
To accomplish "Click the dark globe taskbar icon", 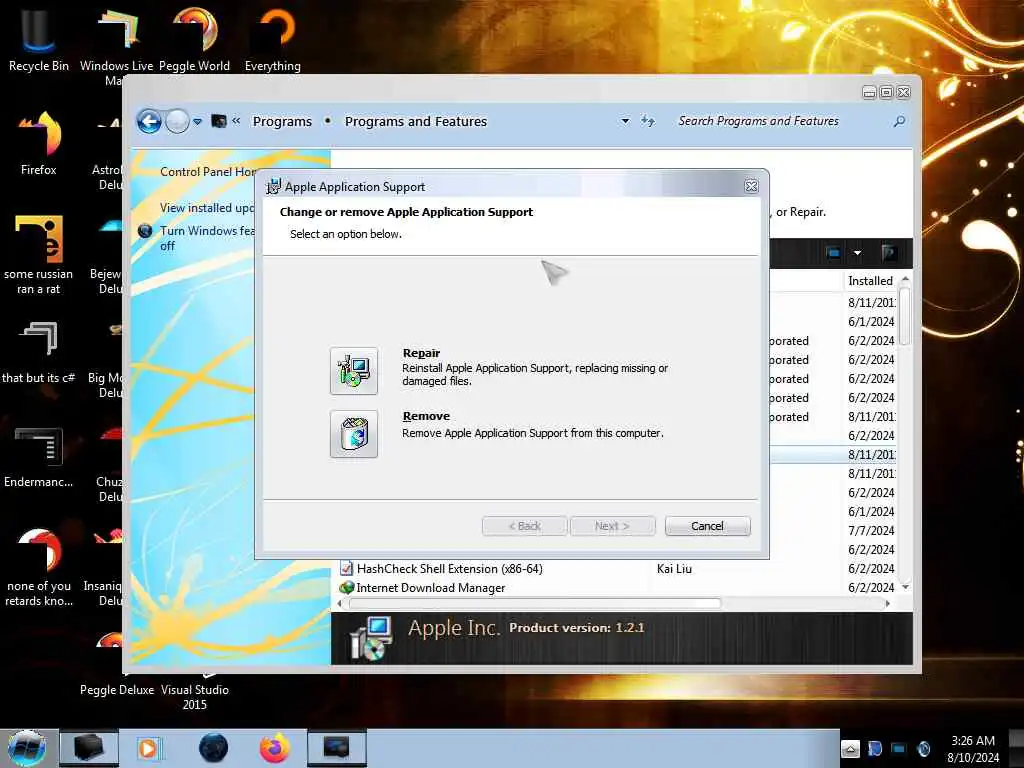I will tap(214, 748).
